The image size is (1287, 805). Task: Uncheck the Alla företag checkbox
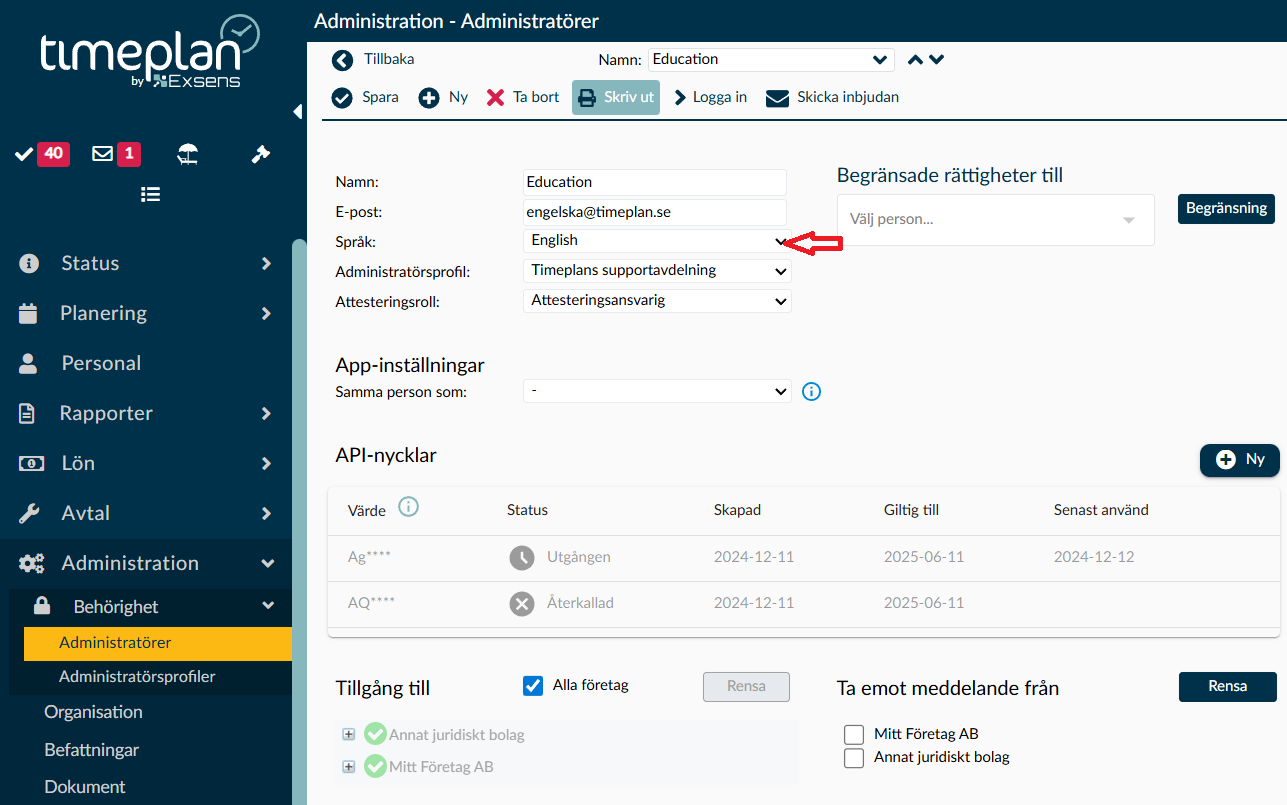533,686
